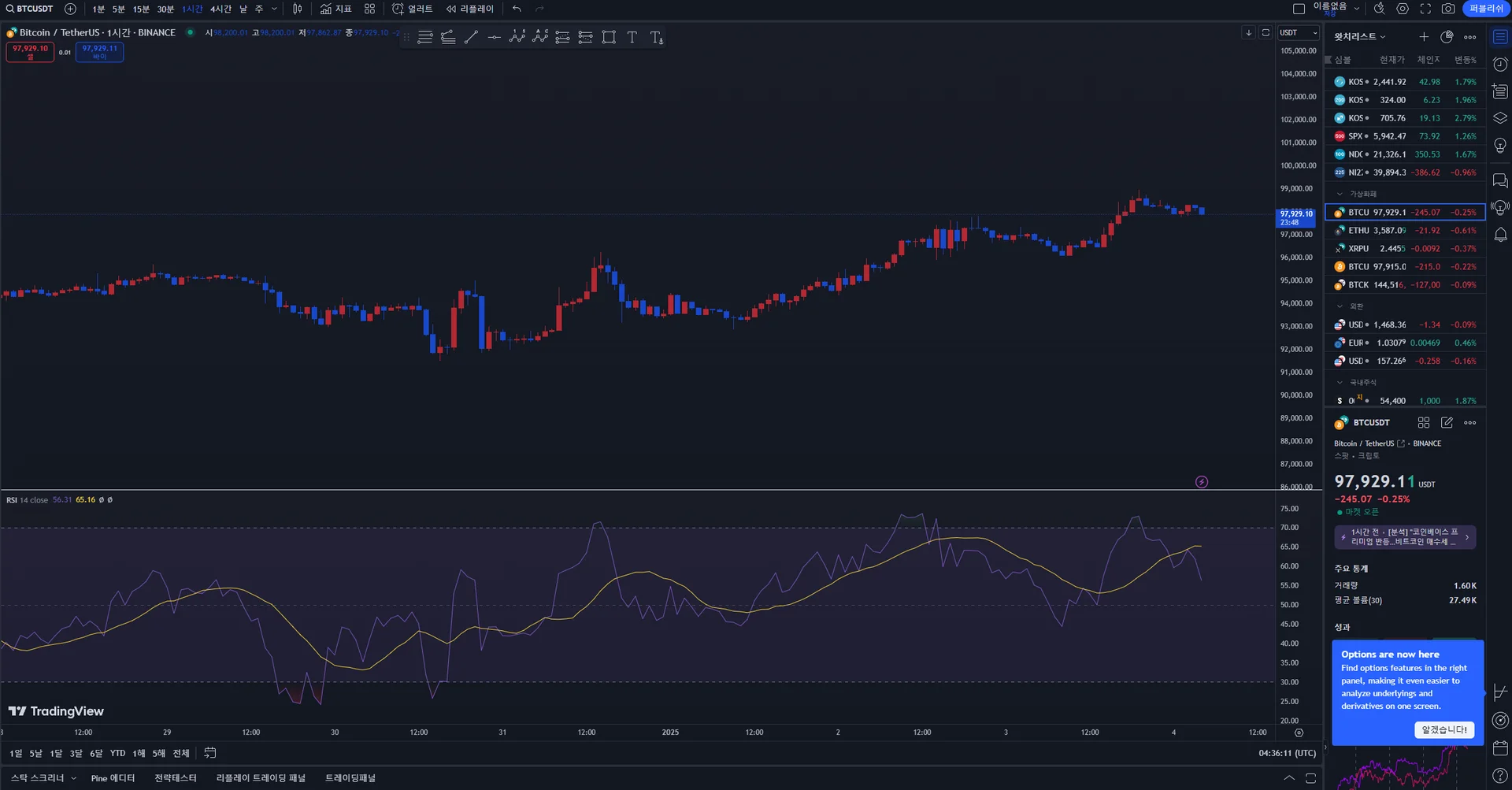
Task: Open the indicator templates grid icon
Action: click(x=369, y=9)
